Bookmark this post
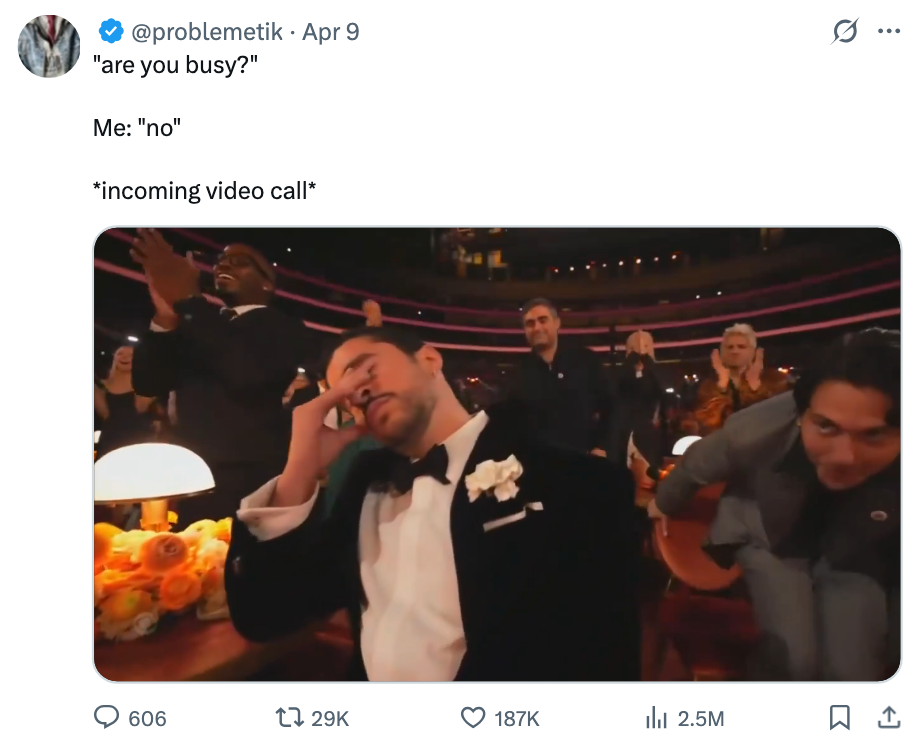This screenshot has width=917, height=745. 840,717
